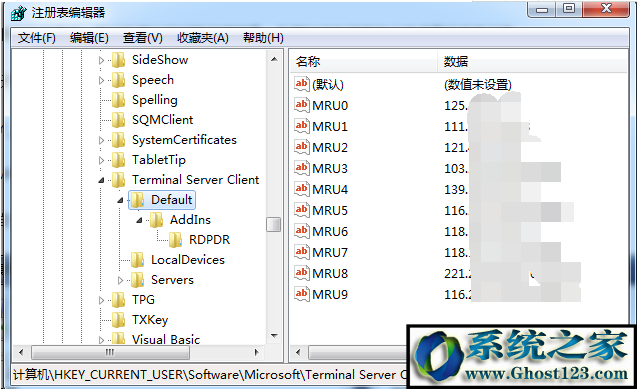Click tree pane scroll down arrow
Viewport: 637px width, 389px height.
[274, 336]
